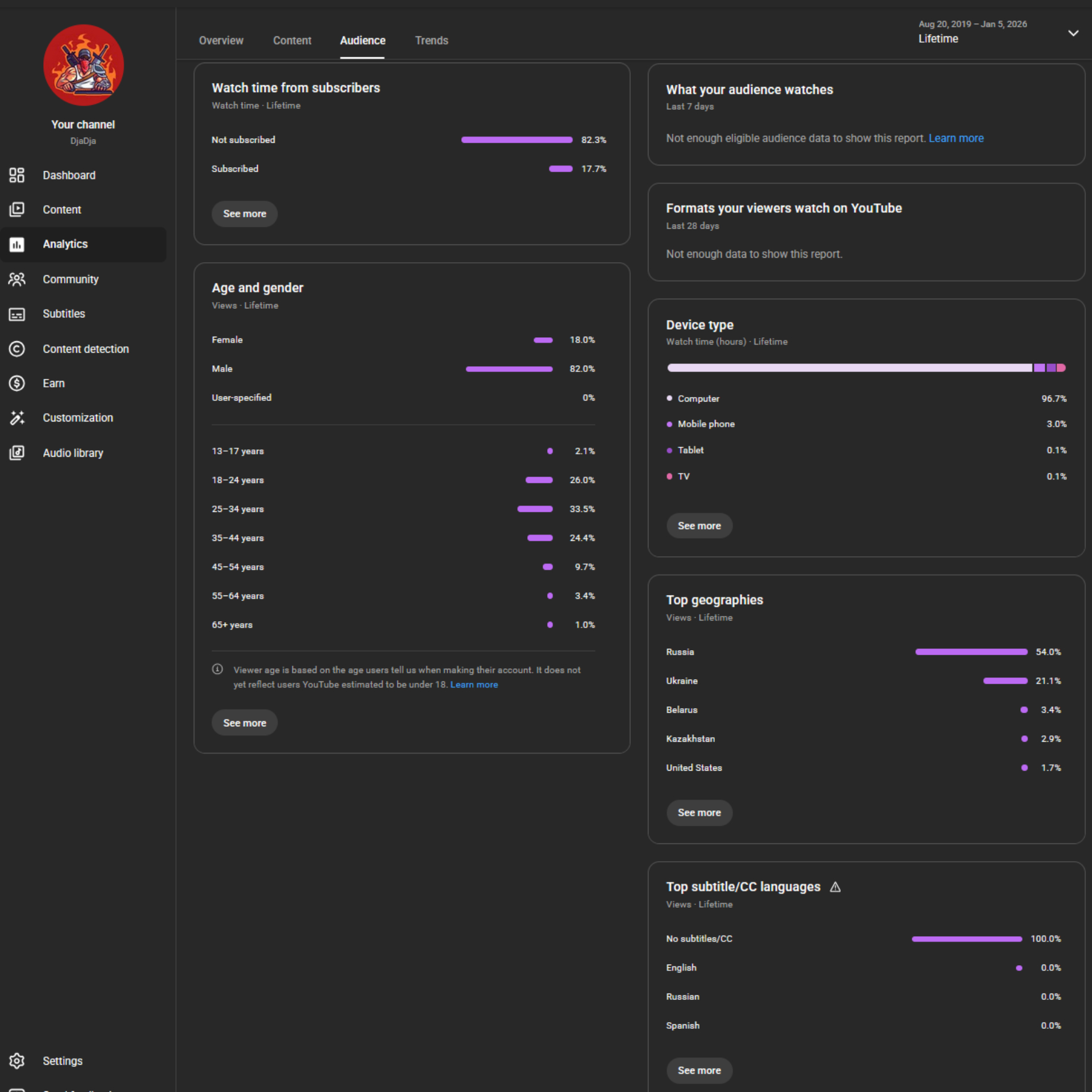
Task: Switch to the Overview tab
Action: point(221,40)
